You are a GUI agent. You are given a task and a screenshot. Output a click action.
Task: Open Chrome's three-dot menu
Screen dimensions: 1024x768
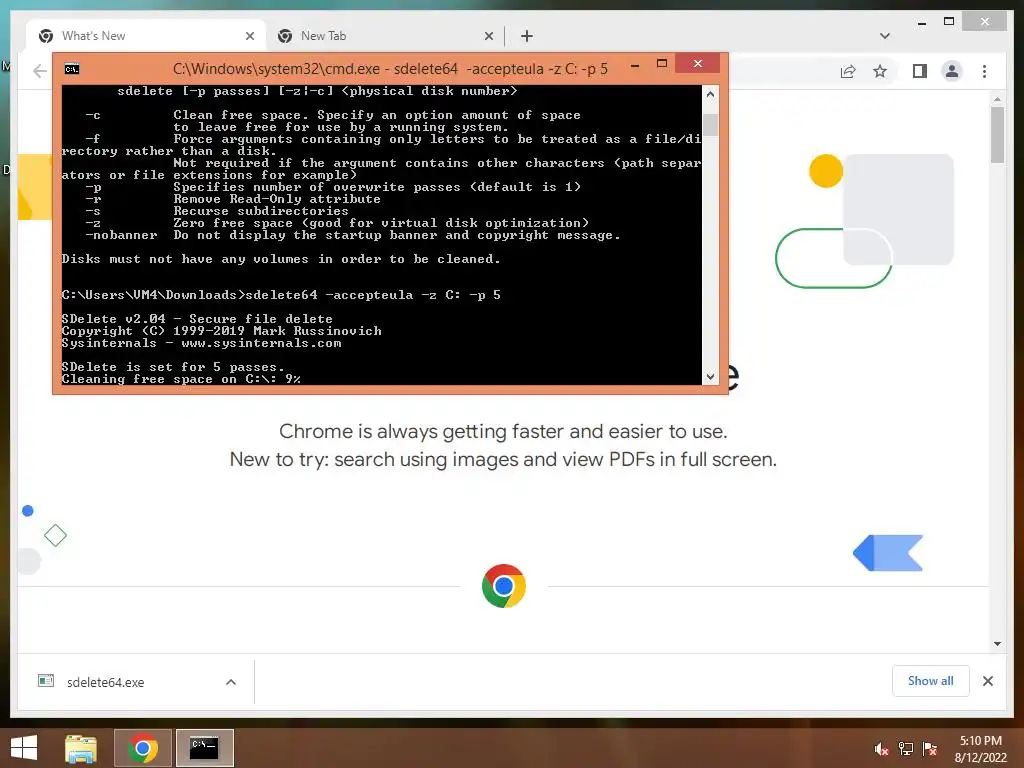pos(984,71)
